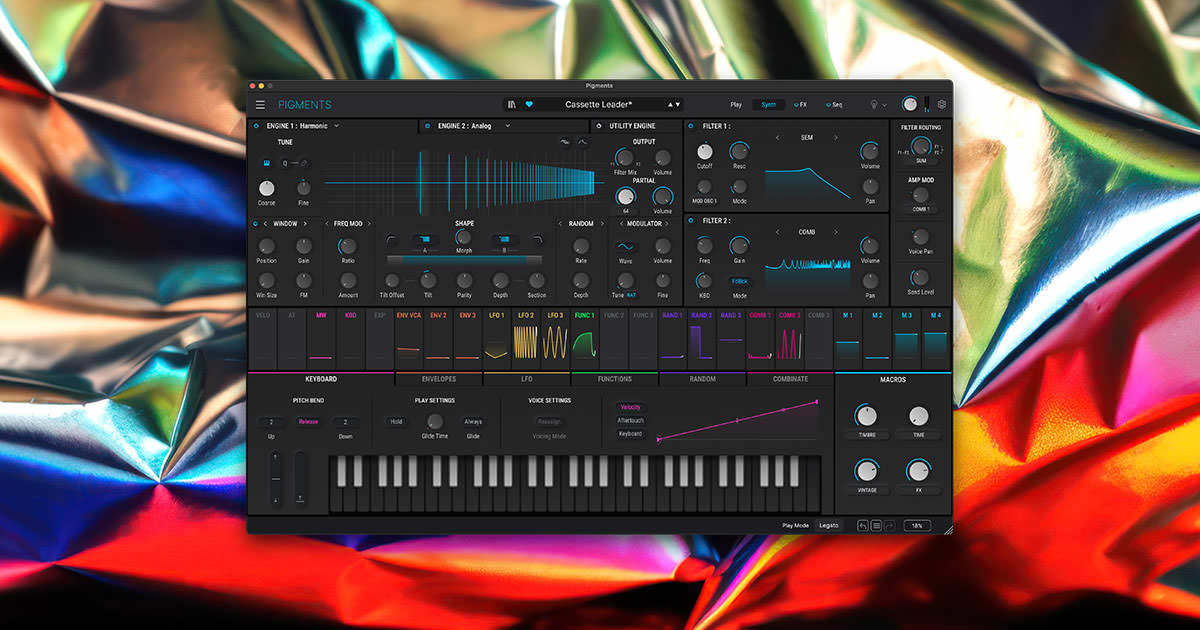Expand the Engine 2 Analog type dropdown

click(x=508, y=126)
